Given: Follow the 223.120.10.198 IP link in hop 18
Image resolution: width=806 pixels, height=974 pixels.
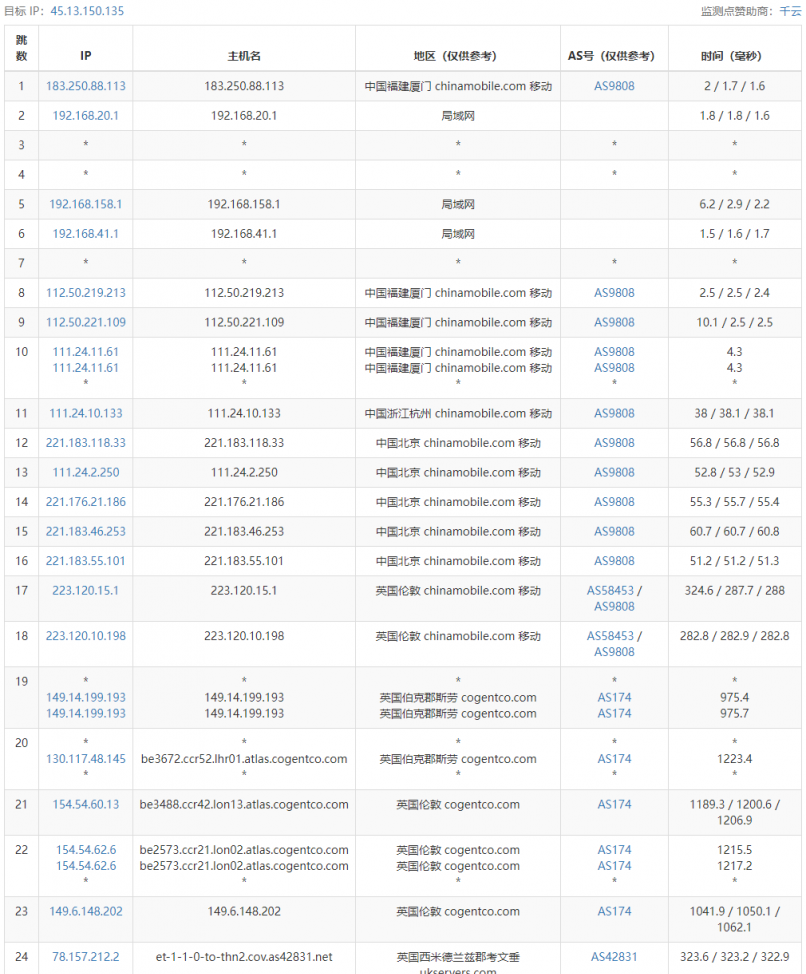Looking at the screenshot, I should (86, 636).
